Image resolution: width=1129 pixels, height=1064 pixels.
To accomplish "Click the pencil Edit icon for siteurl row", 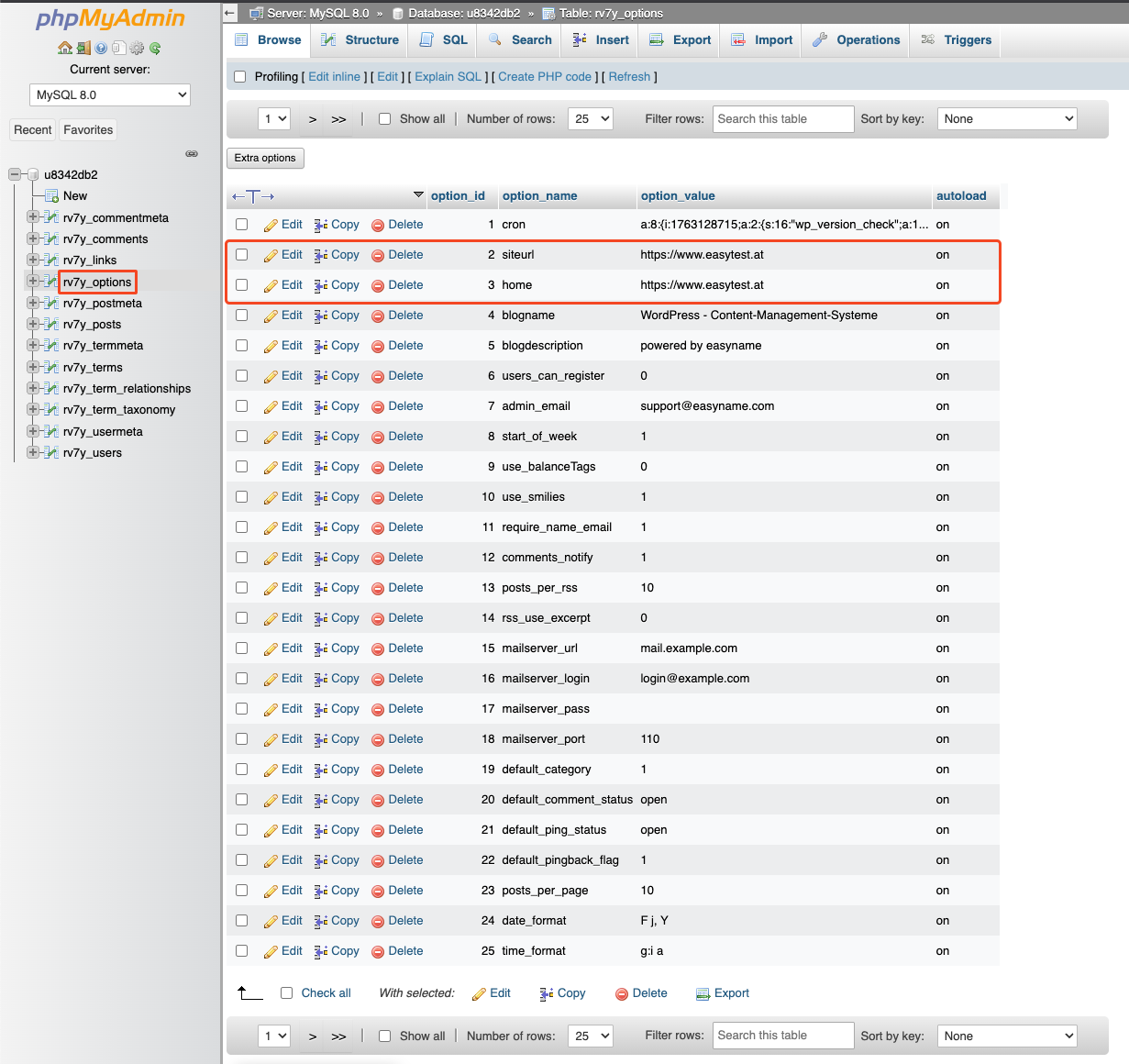I will coord(271,255).
